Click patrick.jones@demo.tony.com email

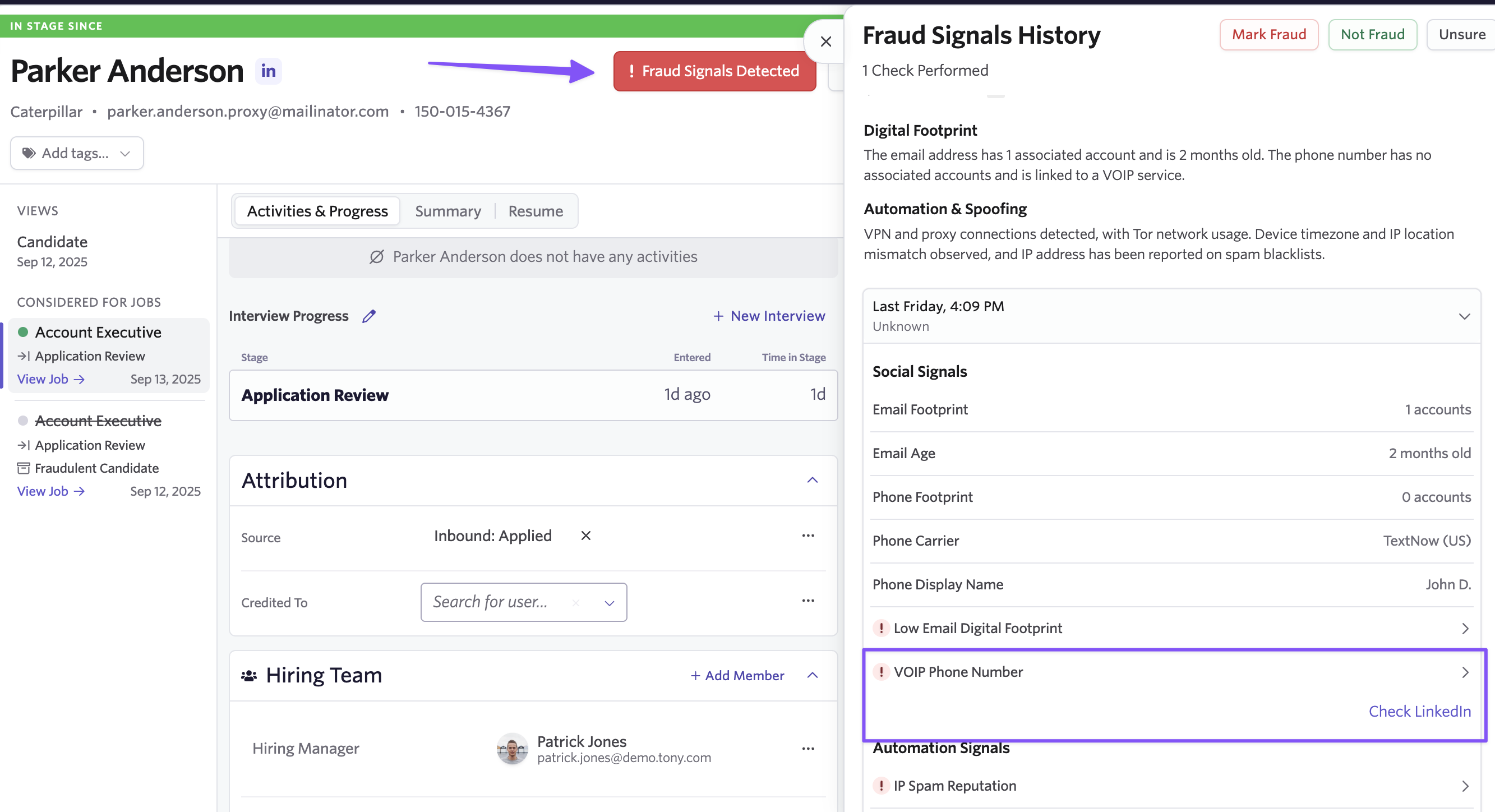pyautogui.click(x=624, y=757)
